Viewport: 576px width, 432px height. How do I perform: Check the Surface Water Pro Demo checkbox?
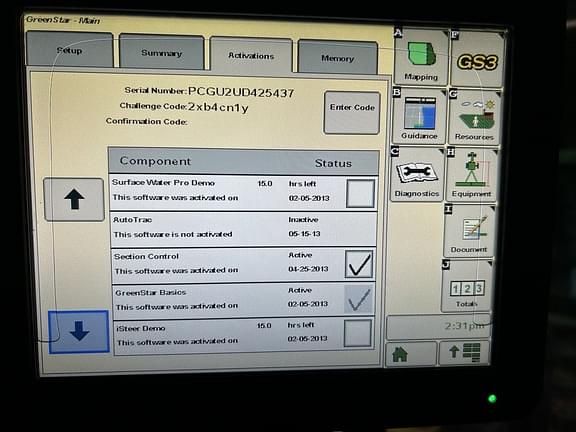click(x=361, y=193)
